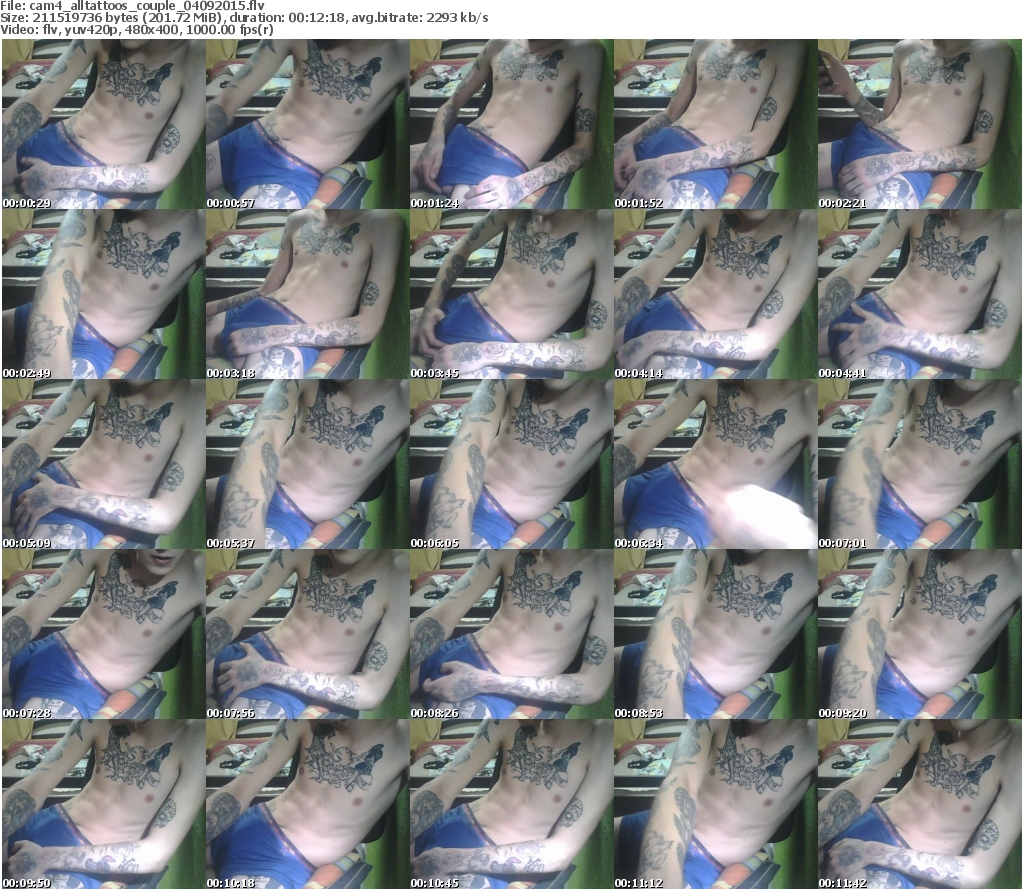This screenshot has width=1024, height=889.
Task: Click the thumbnail labeled 00:09:20
Action: (920, 634)
